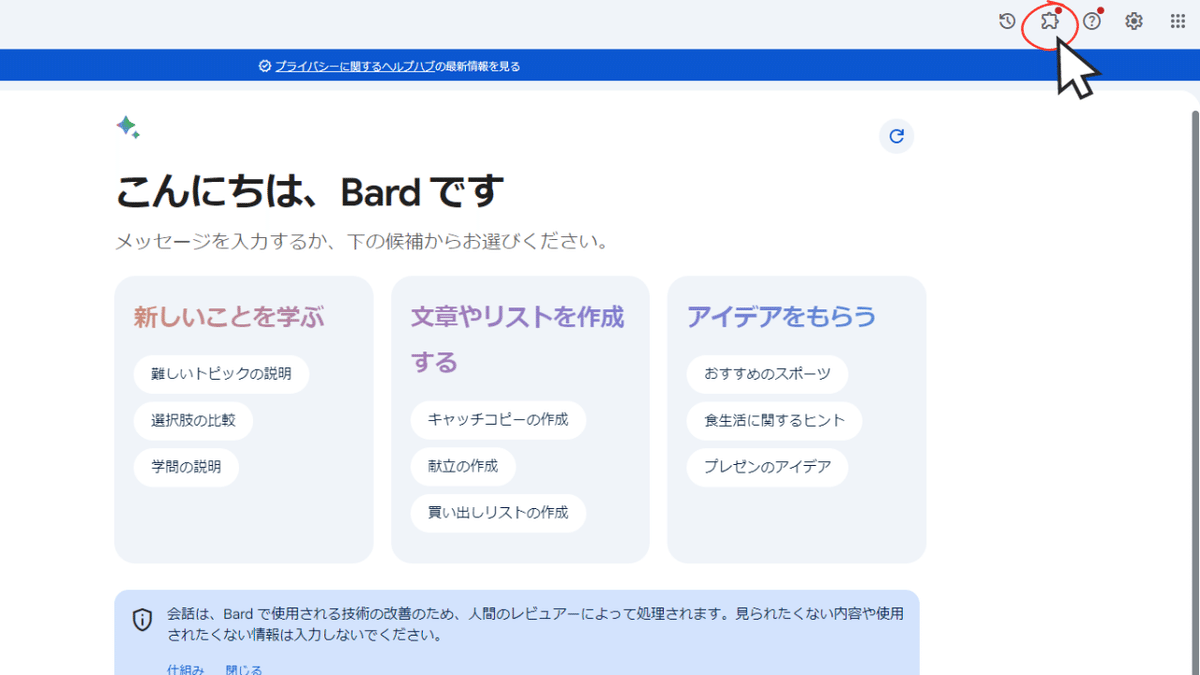Click the 新しいことを学ぶ card heading
Screen dimensions: 1200x675
coord(229,317)
